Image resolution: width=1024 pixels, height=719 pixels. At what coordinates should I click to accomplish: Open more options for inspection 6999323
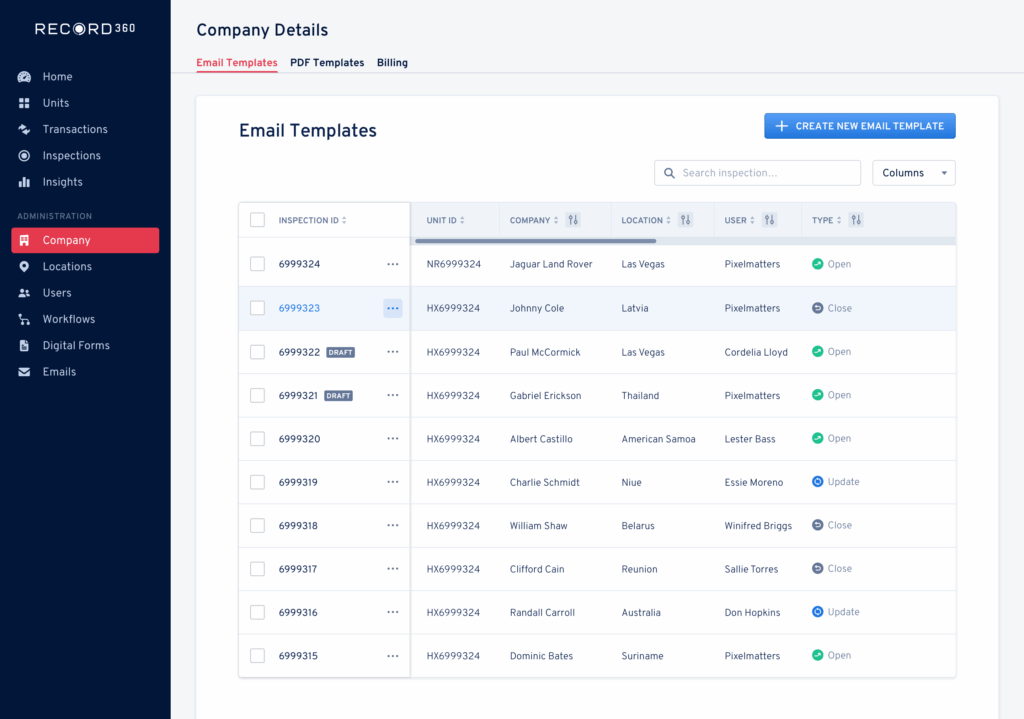coord(392,308)
